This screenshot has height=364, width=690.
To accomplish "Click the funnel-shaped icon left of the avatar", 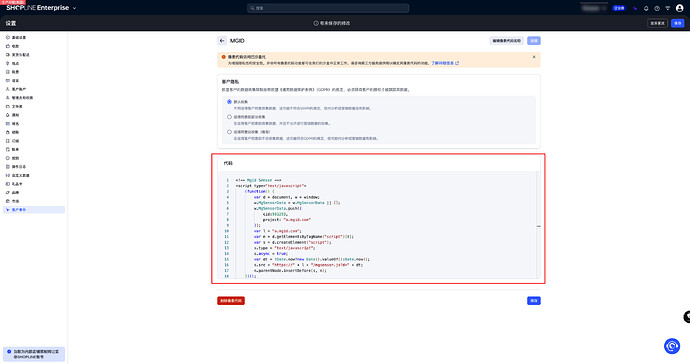I will coord(668,8).
